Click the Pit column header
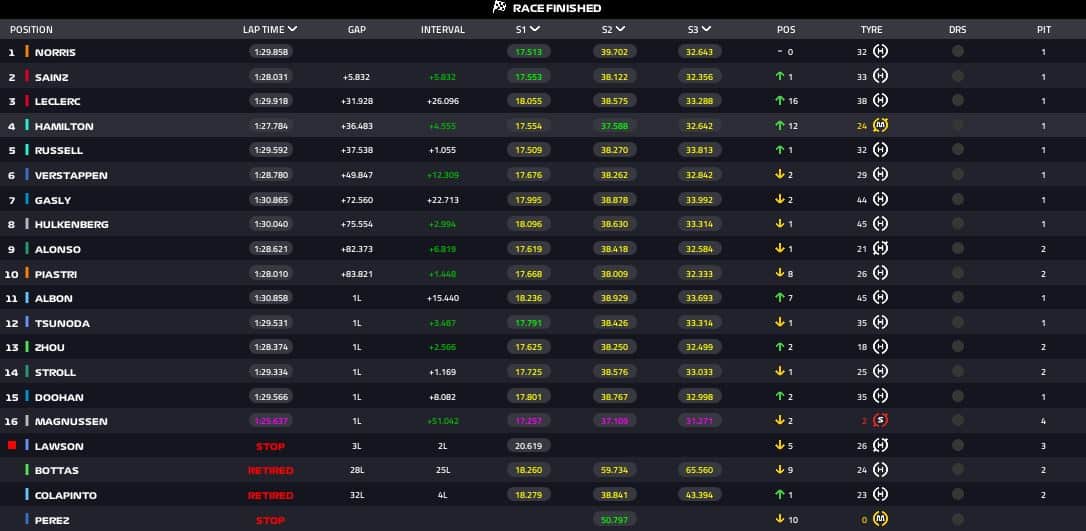This screenshot has height=531, width=1086. 1044,30
